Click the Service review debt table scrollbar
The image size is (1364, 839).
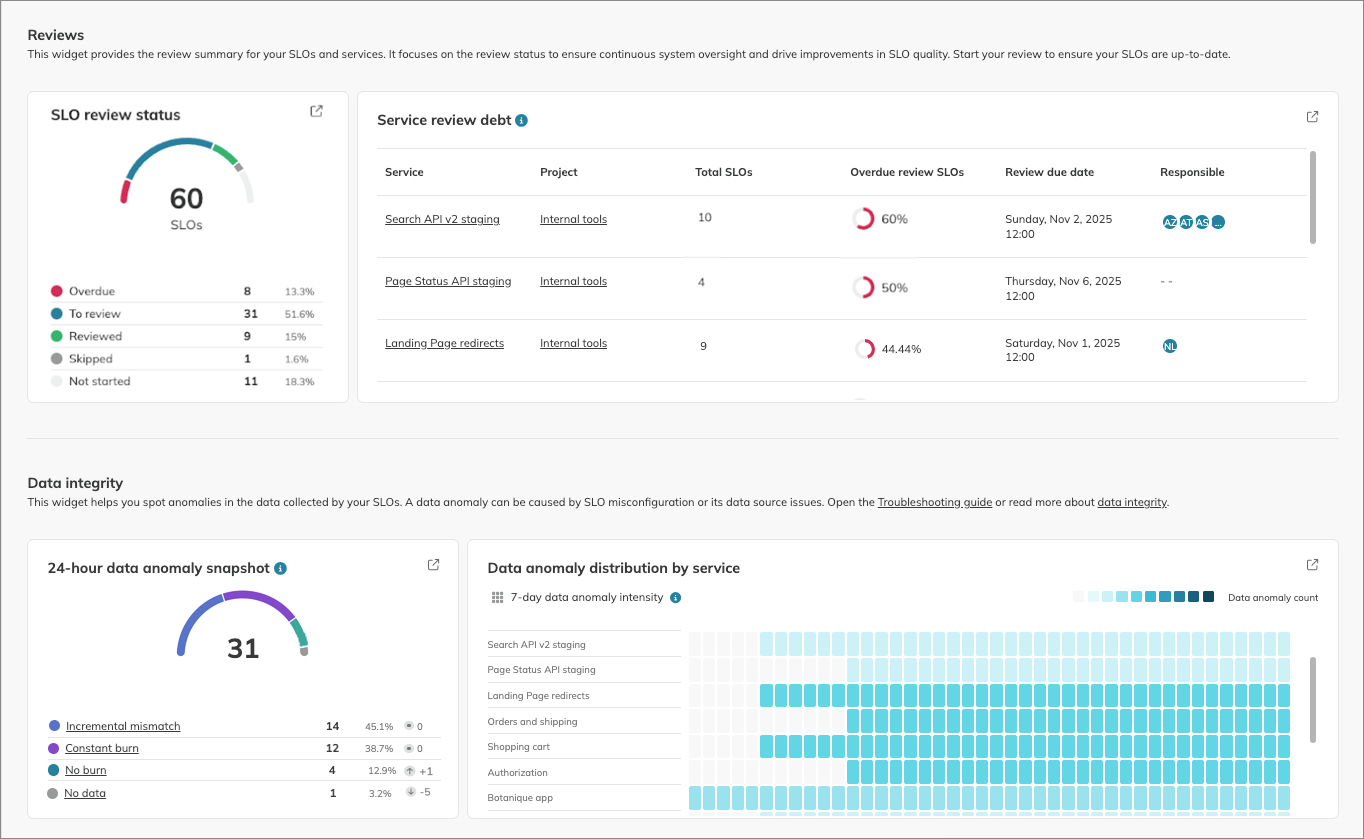point(1312,197)
